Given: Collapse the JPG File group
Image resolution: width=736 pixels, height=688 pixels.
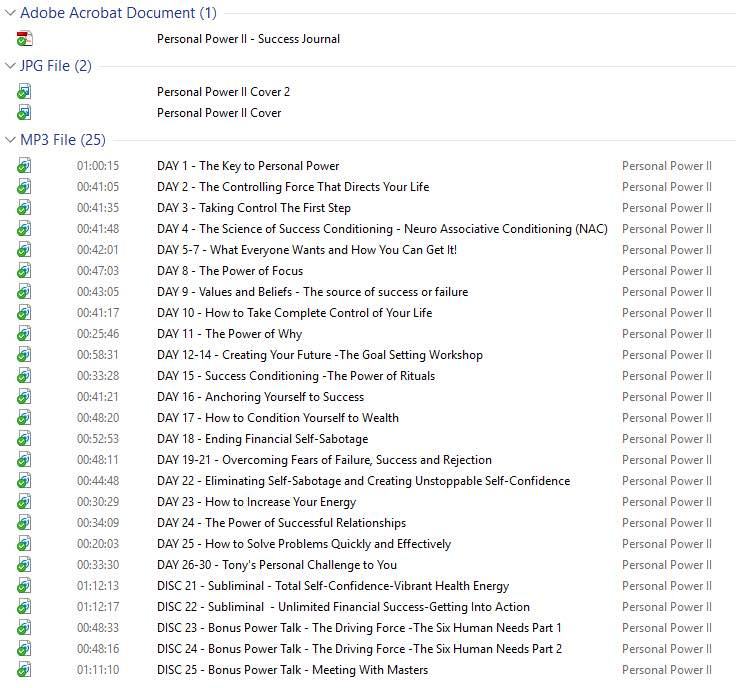Looking at the screenshot, I should click(10, 66).
